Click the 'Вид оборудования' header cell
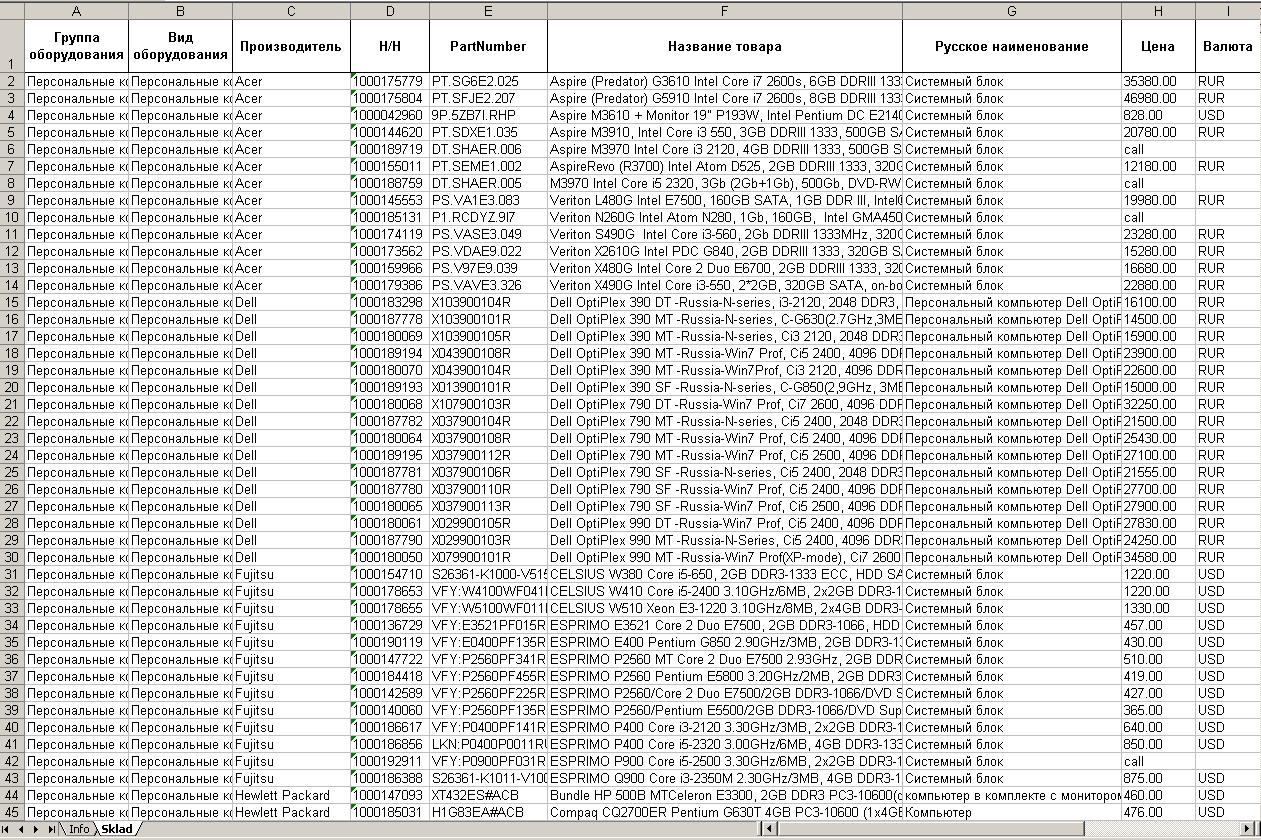1261x840 pixels. 181,46
